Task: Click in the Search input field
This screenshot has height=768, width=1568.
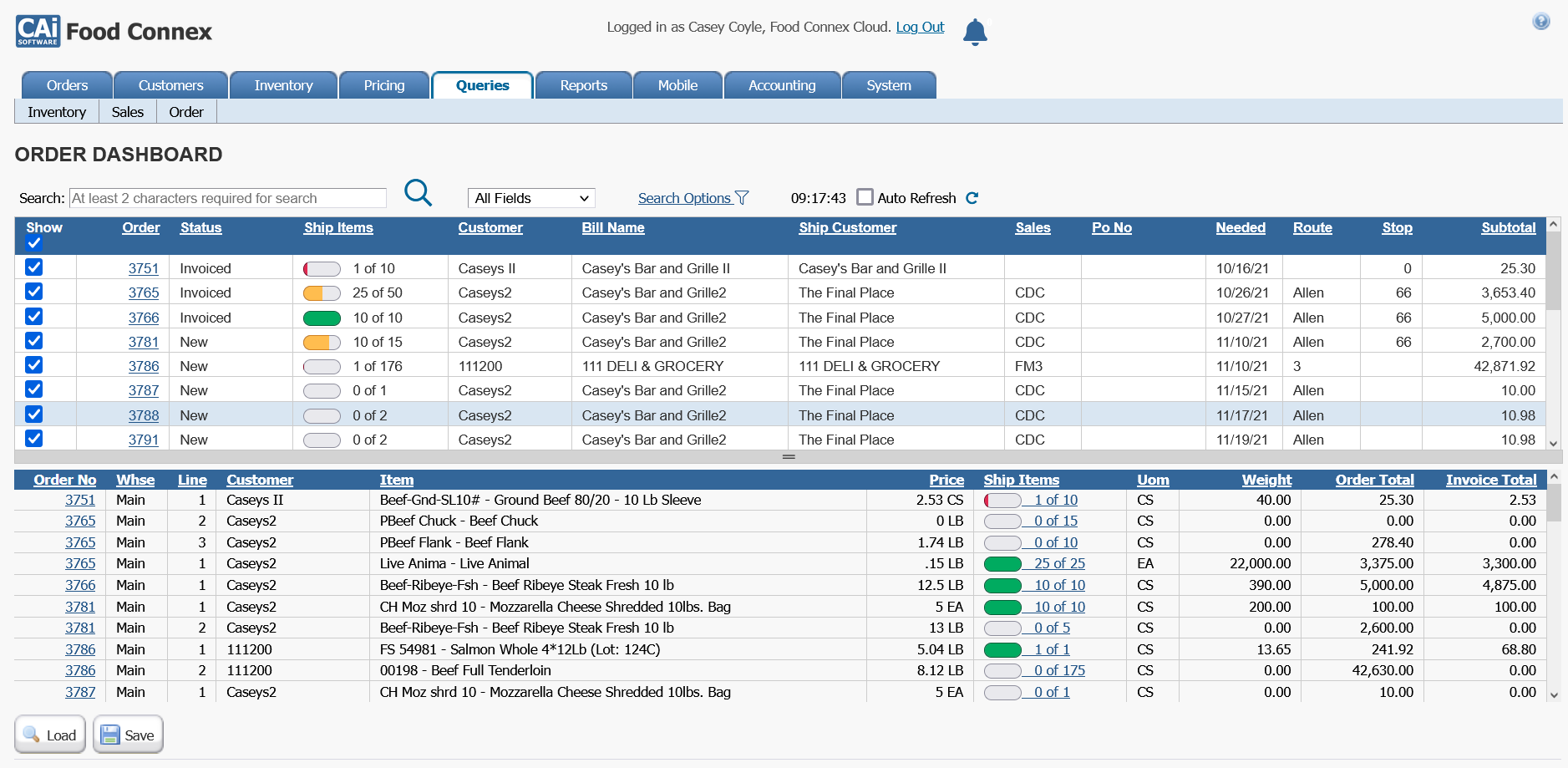Action: (227, 198)
